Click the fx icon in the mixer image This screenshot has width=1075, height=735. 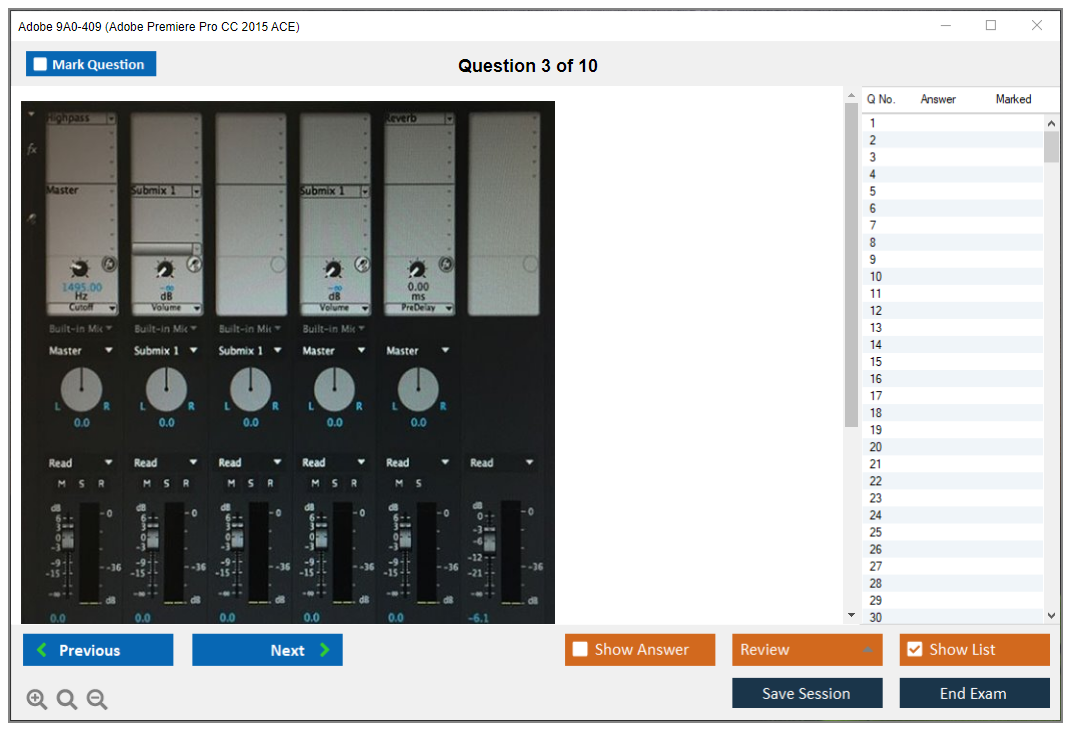pos(32,149)
